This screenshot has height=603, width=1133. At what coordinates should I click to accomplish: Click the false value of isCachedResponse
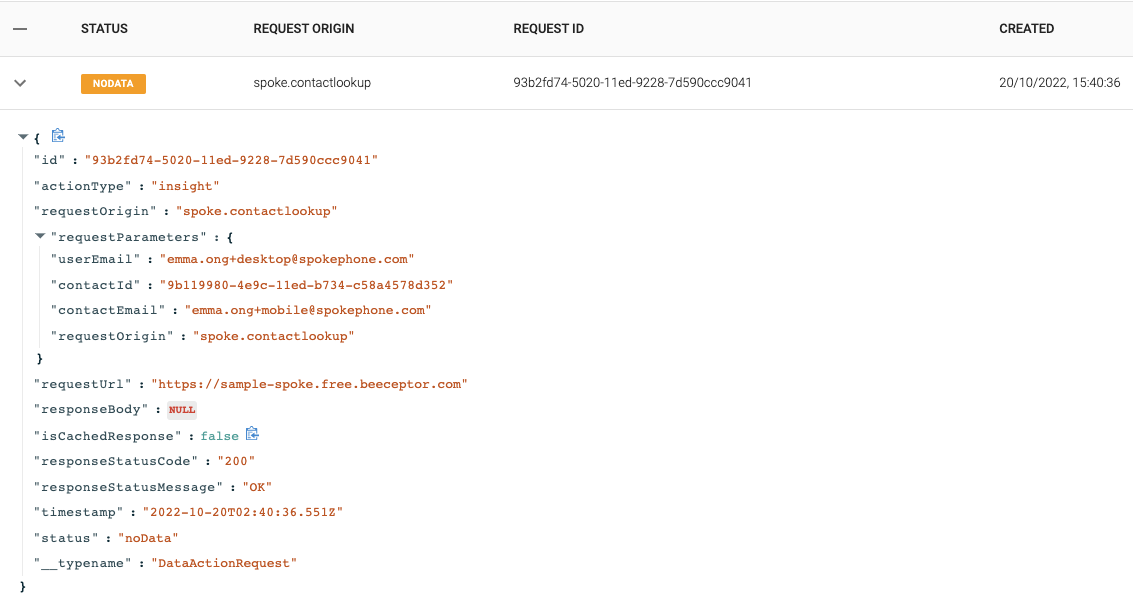(x=219, y=434)
